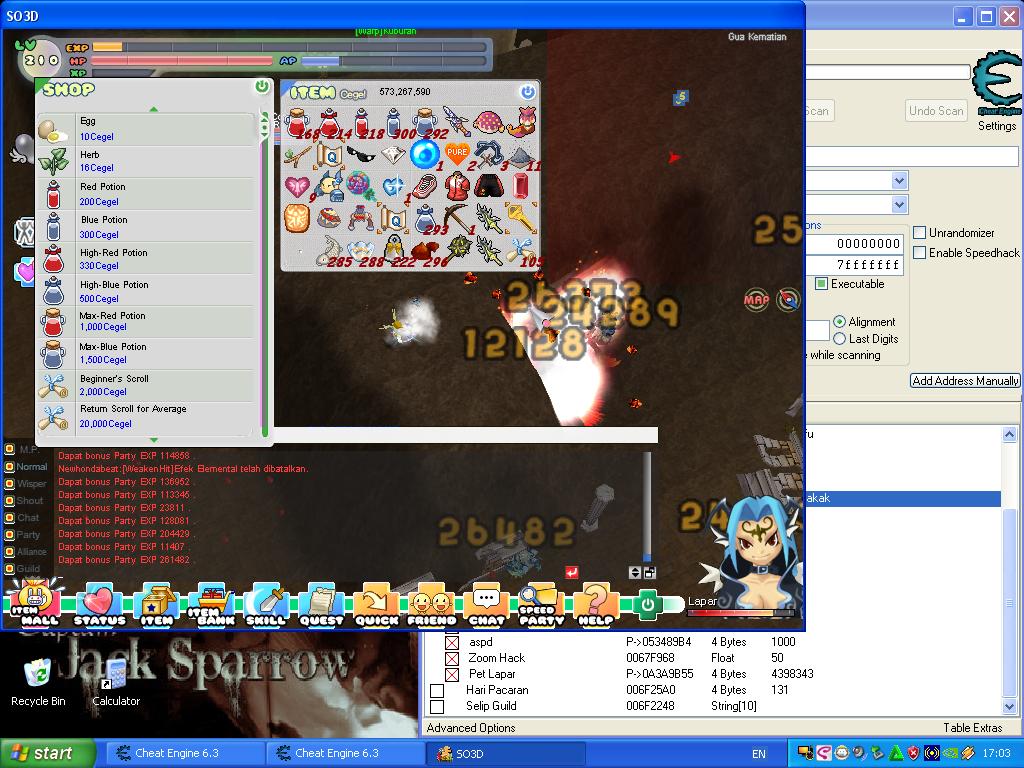This screenshot has height=768, width=1024.
Task: Open Recycle Bin desktop icon
Action: (38, 682)
